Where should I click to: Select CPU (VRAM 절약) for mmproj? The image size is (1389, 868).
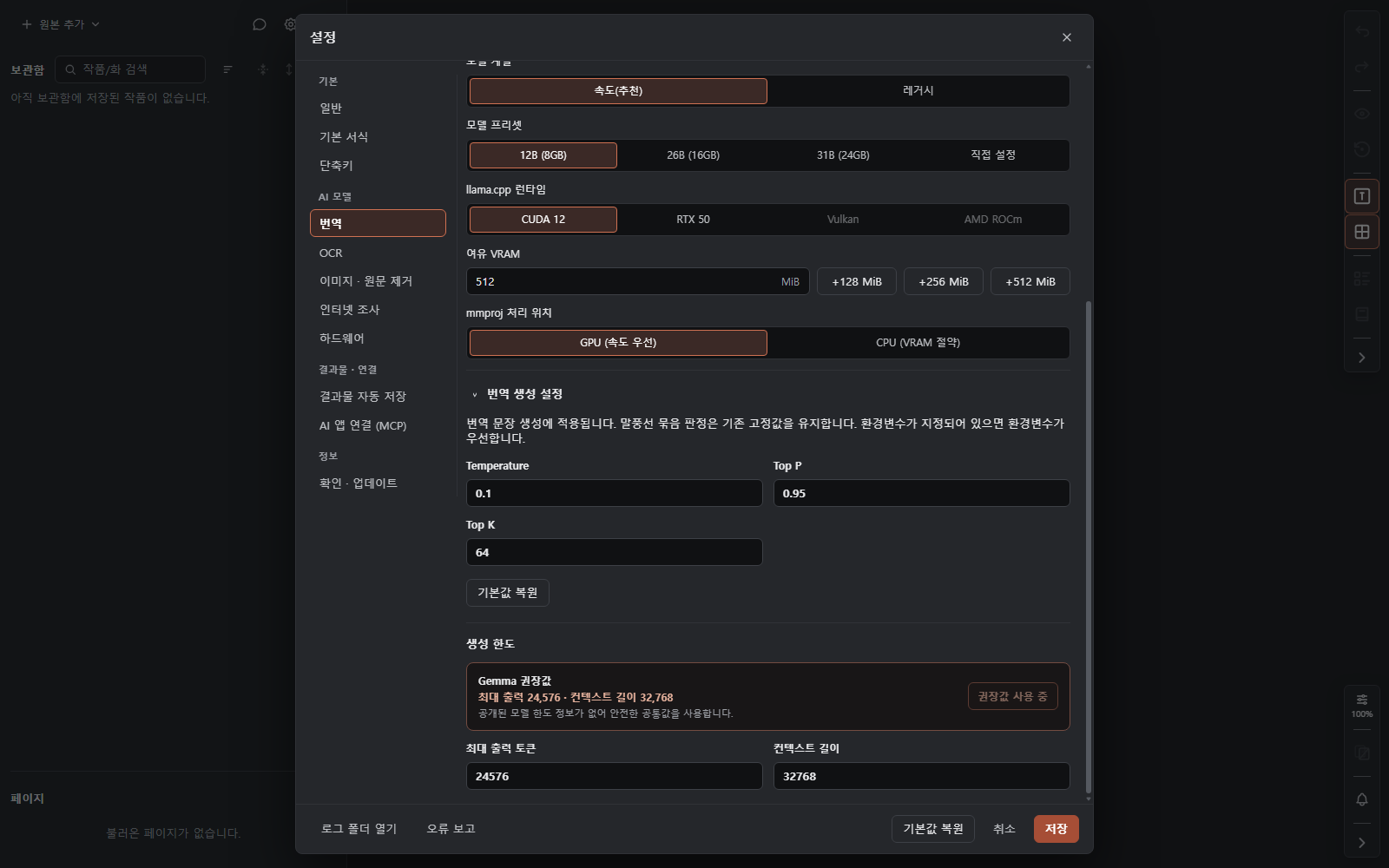coord(918,343)
